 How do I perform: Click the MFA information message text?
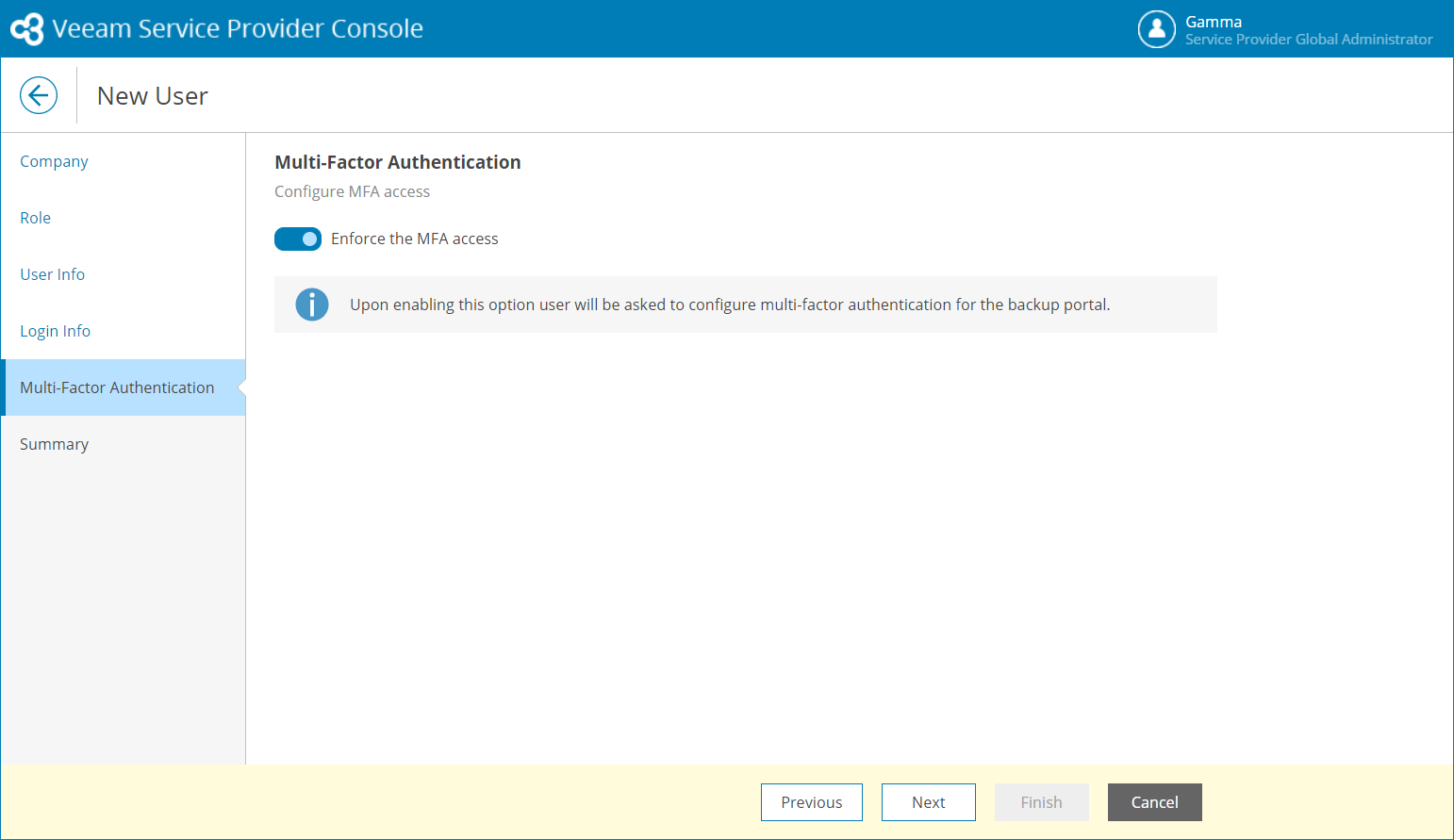(x=730, y=305)
